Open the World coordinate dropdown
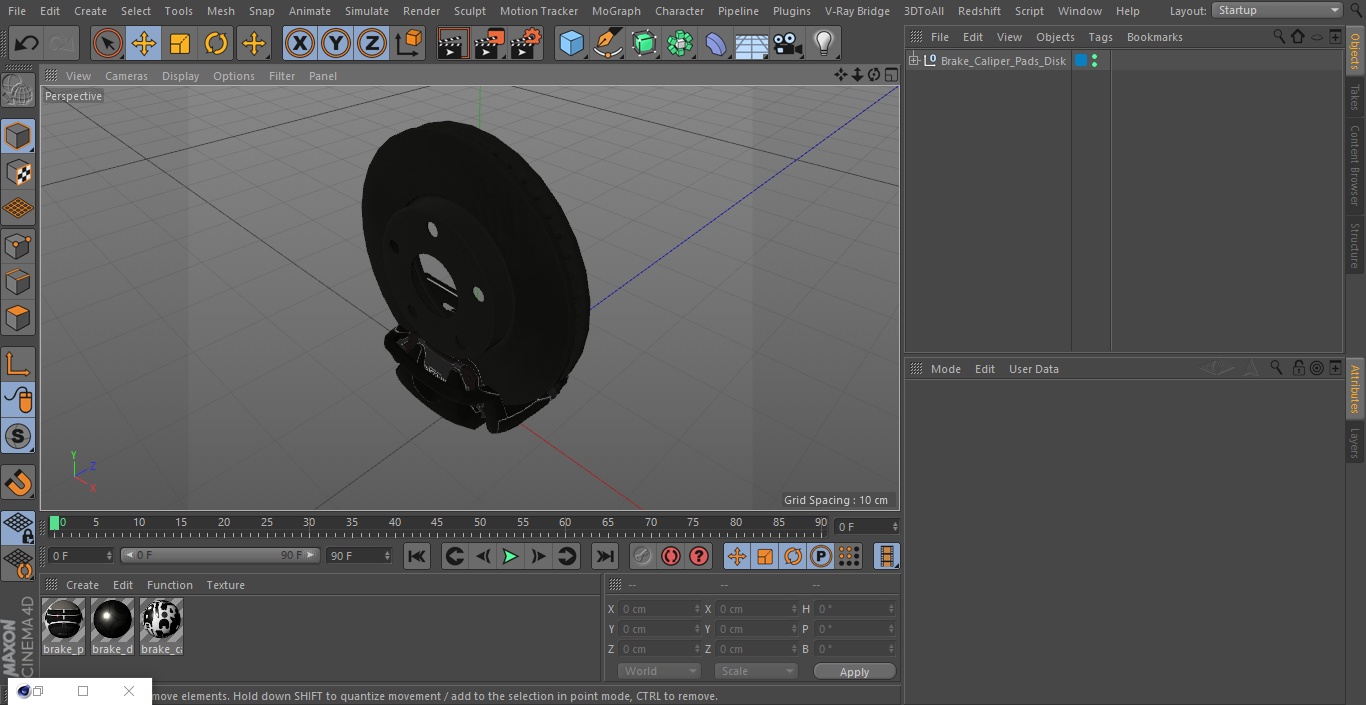This screenshot has width=1366, height=705. [659, 671]
